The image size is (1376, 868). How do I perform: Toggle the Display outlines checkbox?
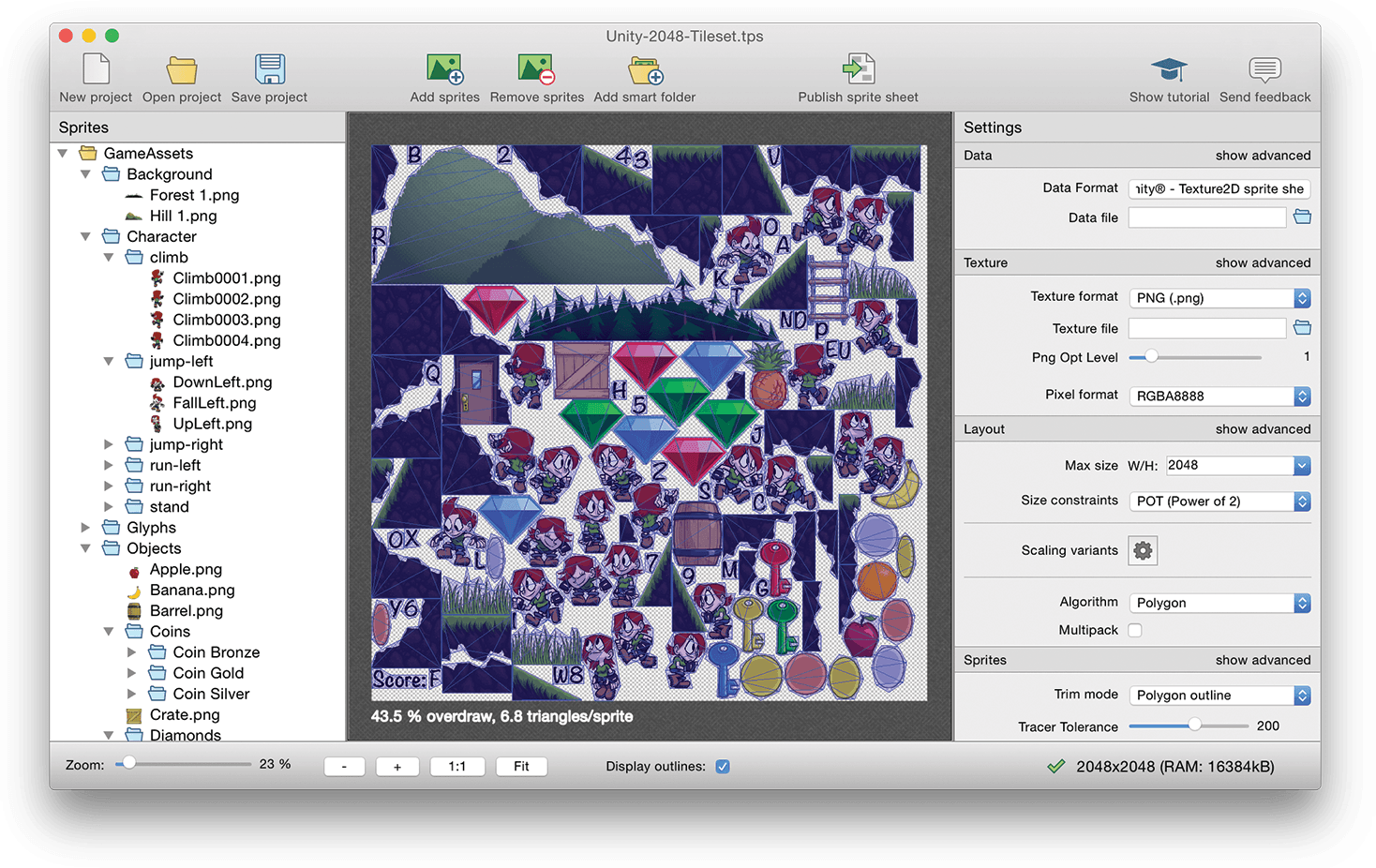tap(723, 766)
